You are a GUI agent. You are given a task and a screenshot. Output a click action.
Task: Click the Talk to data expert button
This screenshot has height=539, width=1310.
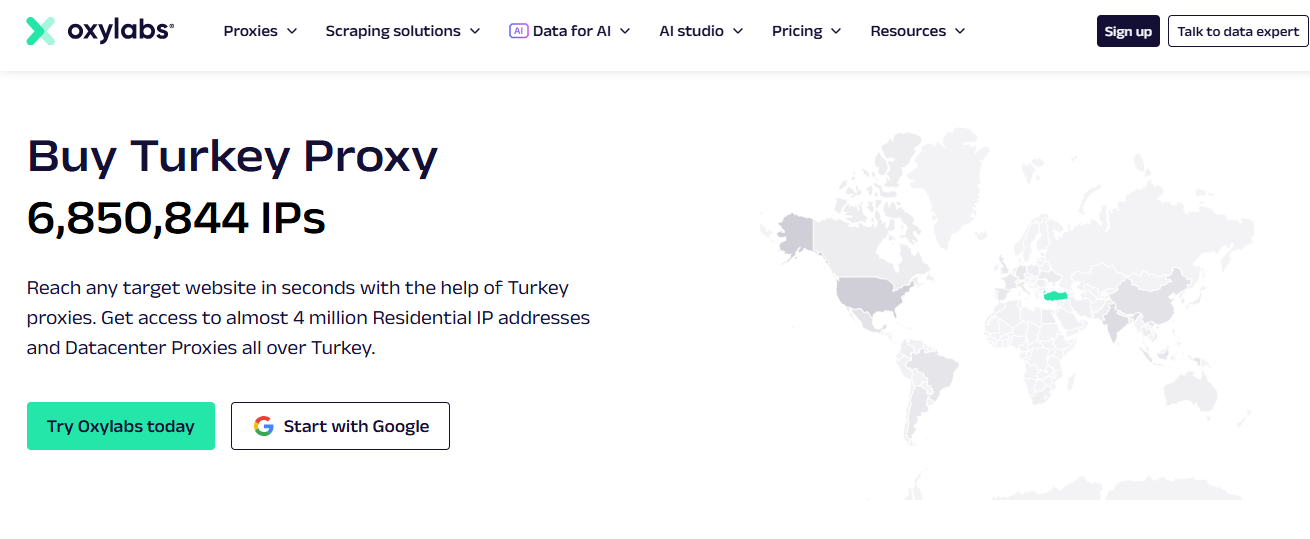1238,31
